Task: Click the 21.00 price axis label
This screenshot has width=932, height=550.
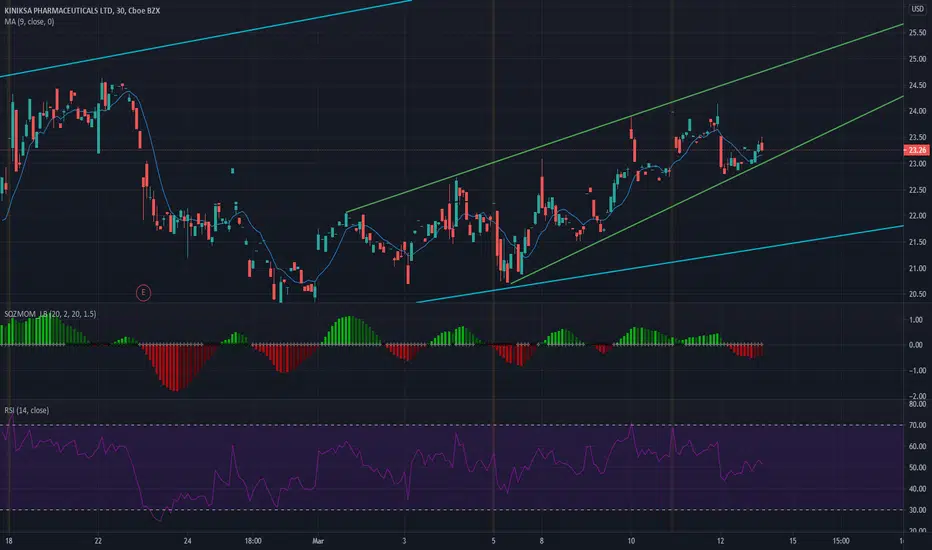Action: (917, 268)
